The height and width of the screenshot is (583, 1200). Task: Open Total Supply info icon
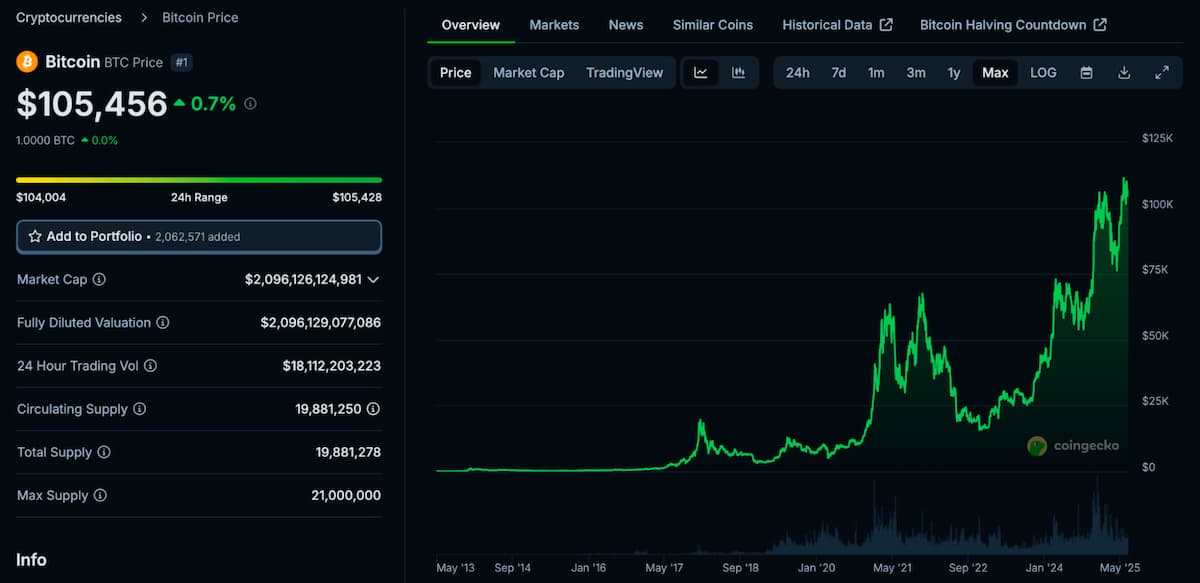104,452
